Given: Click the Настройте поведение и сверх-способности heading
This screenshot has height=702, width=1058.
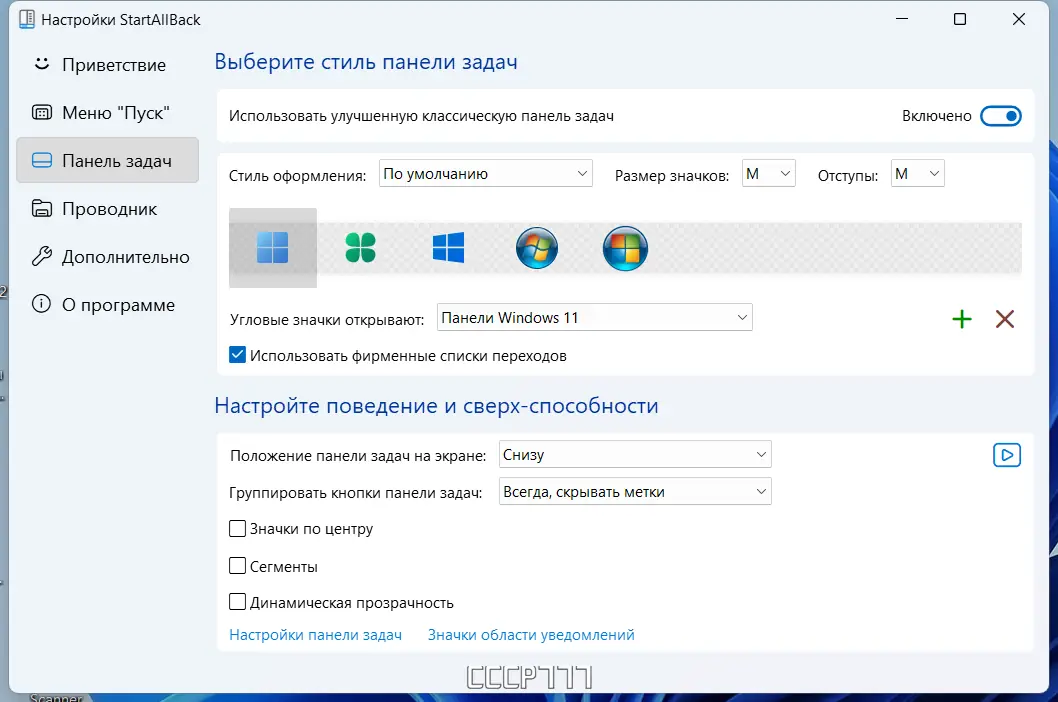Looking at the screenshot, I should pos(436,406).
